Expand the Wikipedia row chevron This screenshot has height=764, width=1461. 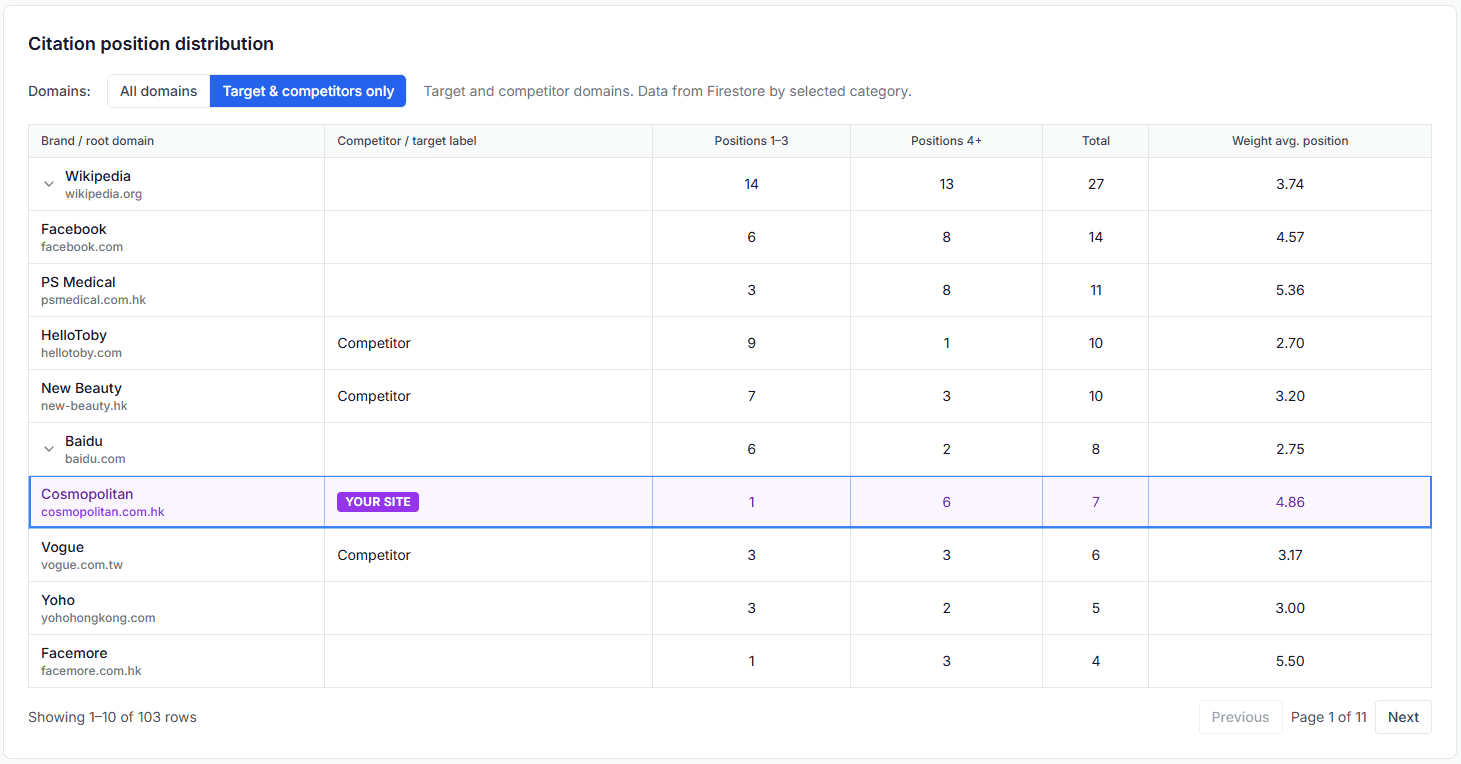tap(48, 185)
